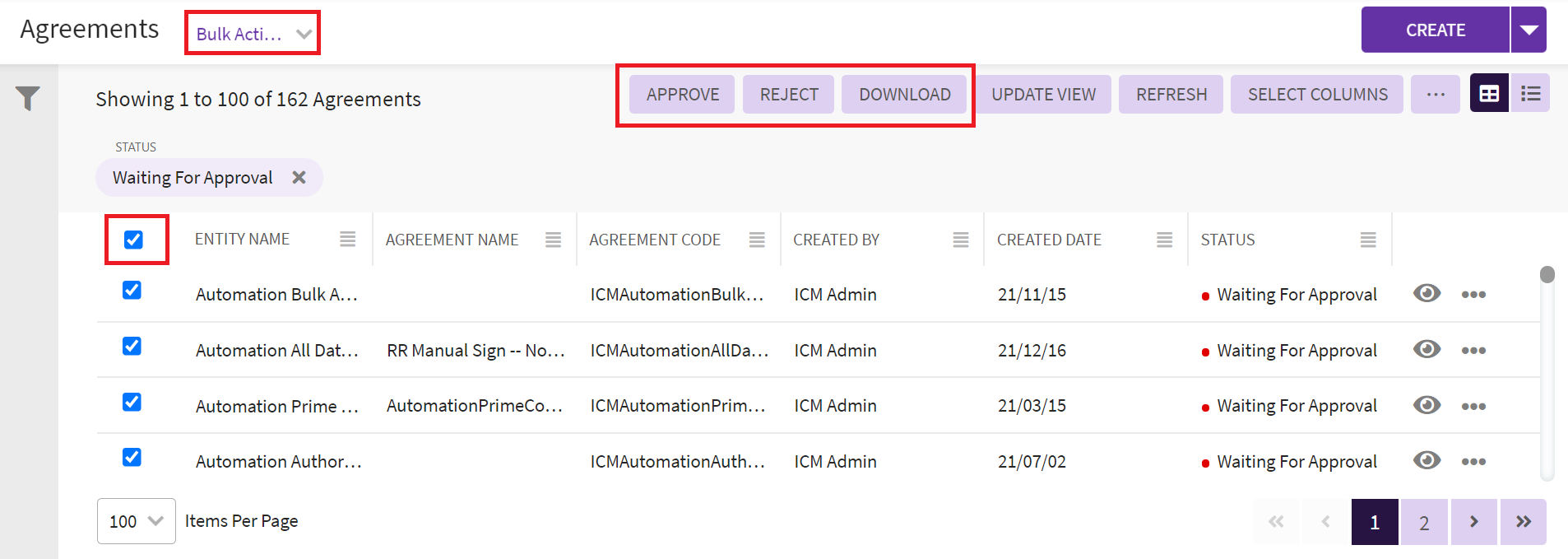Open three-dot actions for Automation Prime row
1568x559 pixels.
[x=1473, y=406]
